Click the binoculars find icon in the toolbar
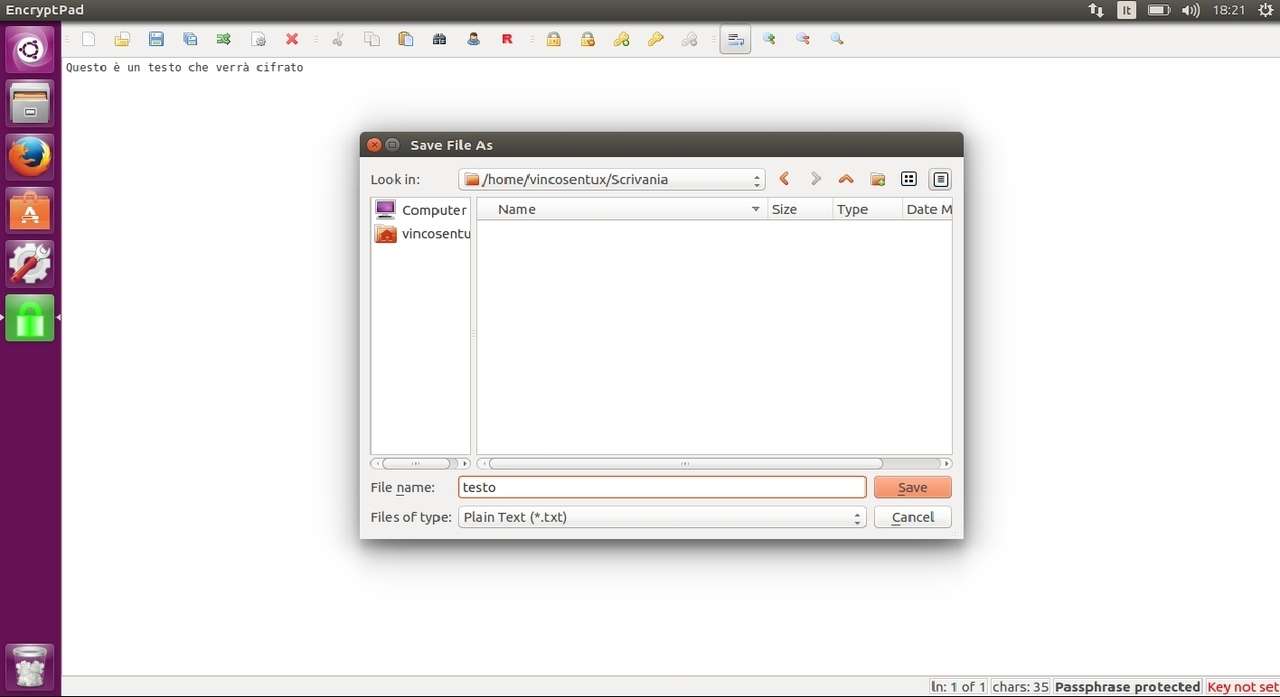The width and height of the screenshot is (1280, 697). (x=439, y=39)
